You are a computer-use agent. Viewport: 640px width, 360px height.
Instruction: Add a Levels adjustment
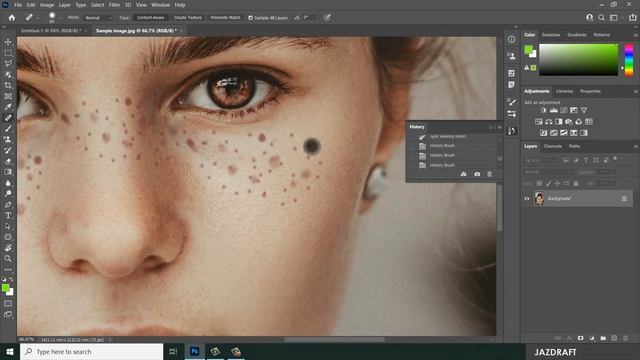(553, 110)
